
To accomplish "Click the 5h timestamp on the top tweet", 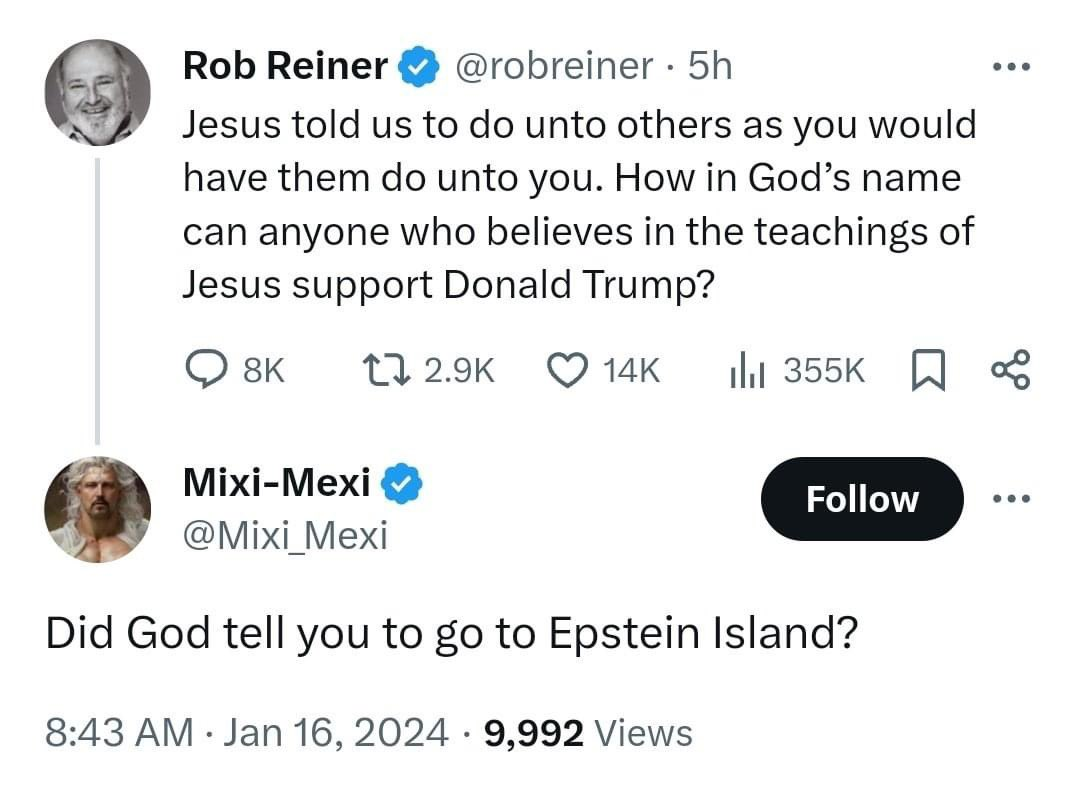I will [711, 66].
